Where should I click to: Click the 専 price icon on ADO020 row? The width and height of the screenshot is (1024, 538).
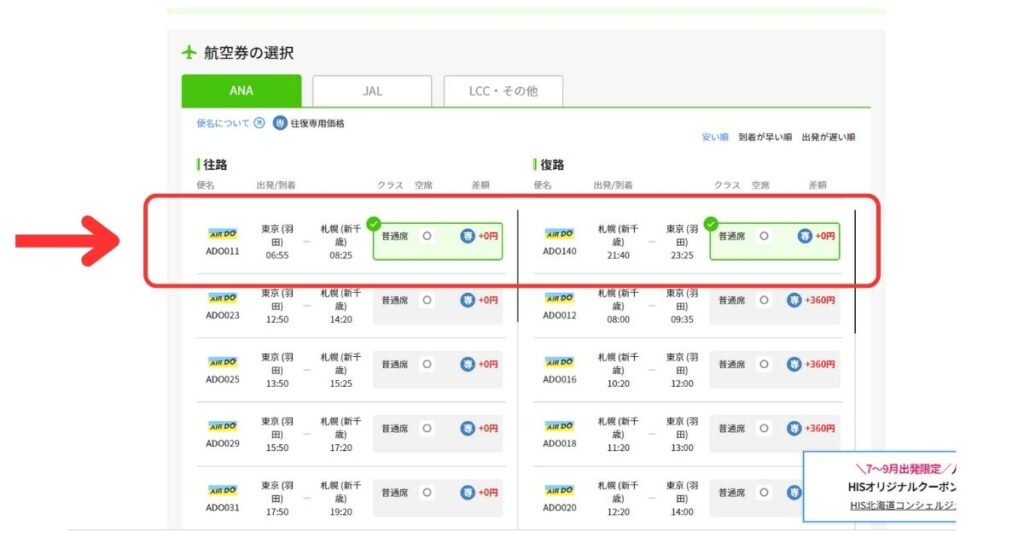point(793,492)
